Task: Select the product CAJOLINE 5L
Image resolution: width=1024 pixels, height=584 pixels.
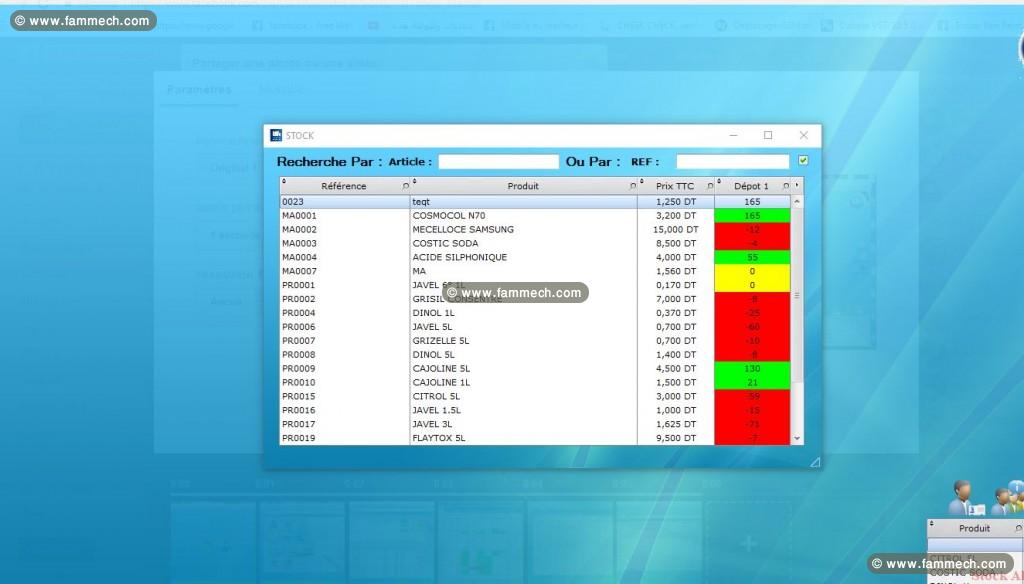Action: point(441,368)
